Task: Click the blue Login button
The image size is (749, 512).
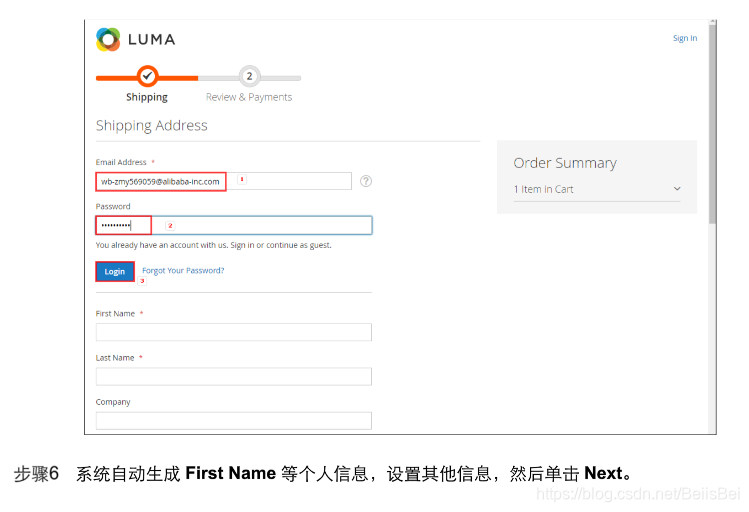Action: pos(115,271)
